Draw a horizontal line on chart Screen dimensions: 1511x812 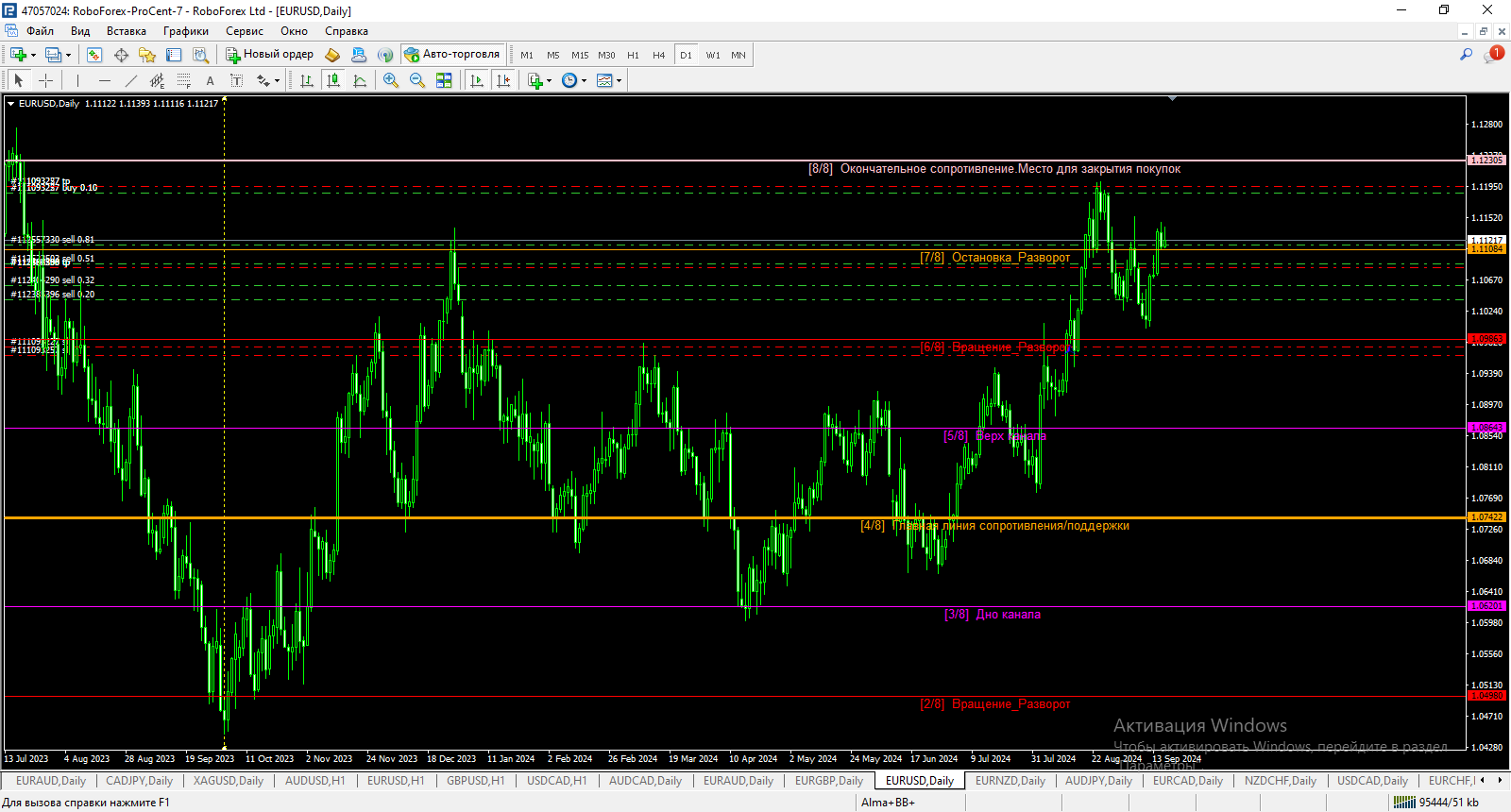(105, 80)
